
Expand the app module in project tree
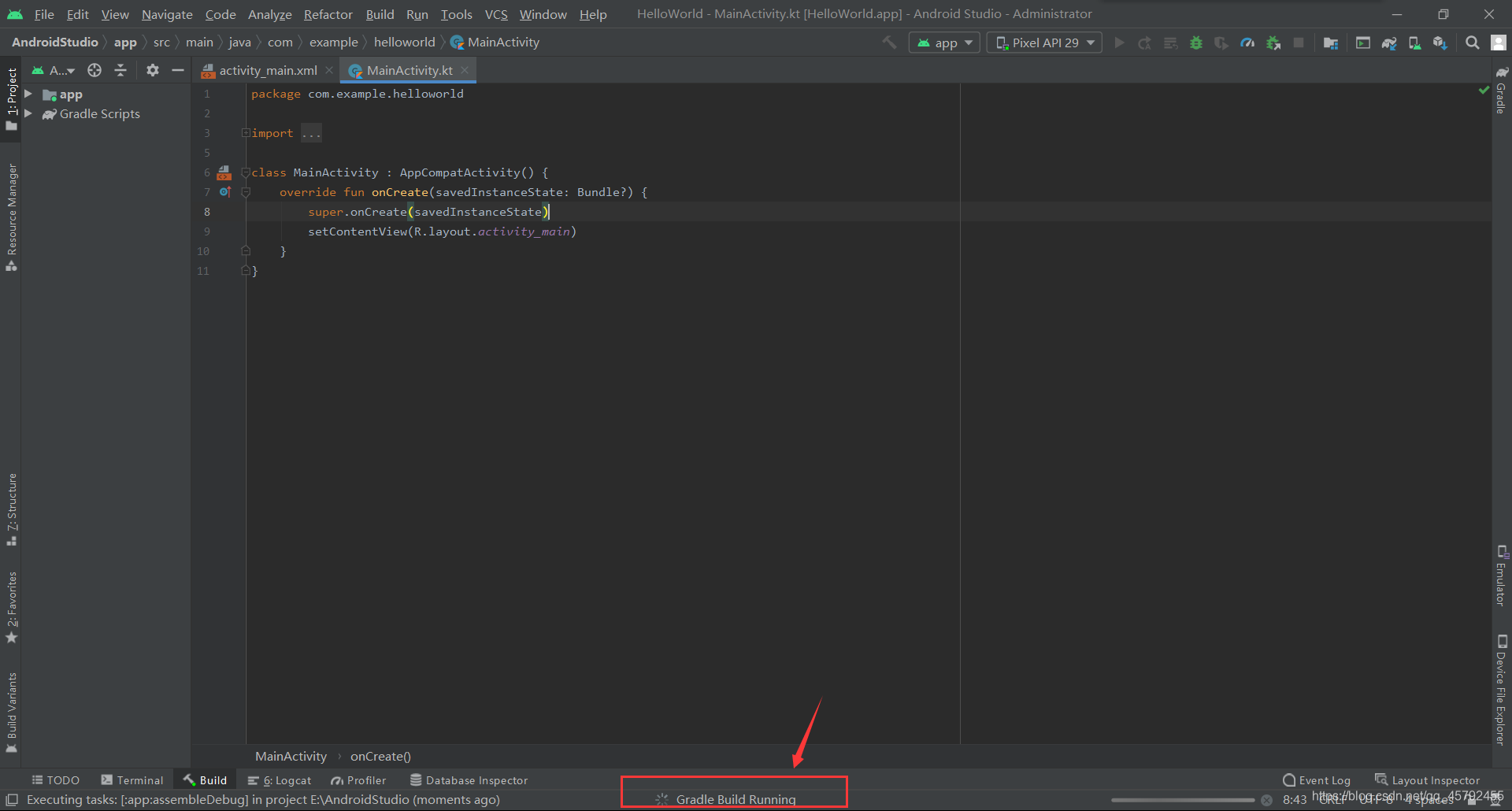(28, 94)
